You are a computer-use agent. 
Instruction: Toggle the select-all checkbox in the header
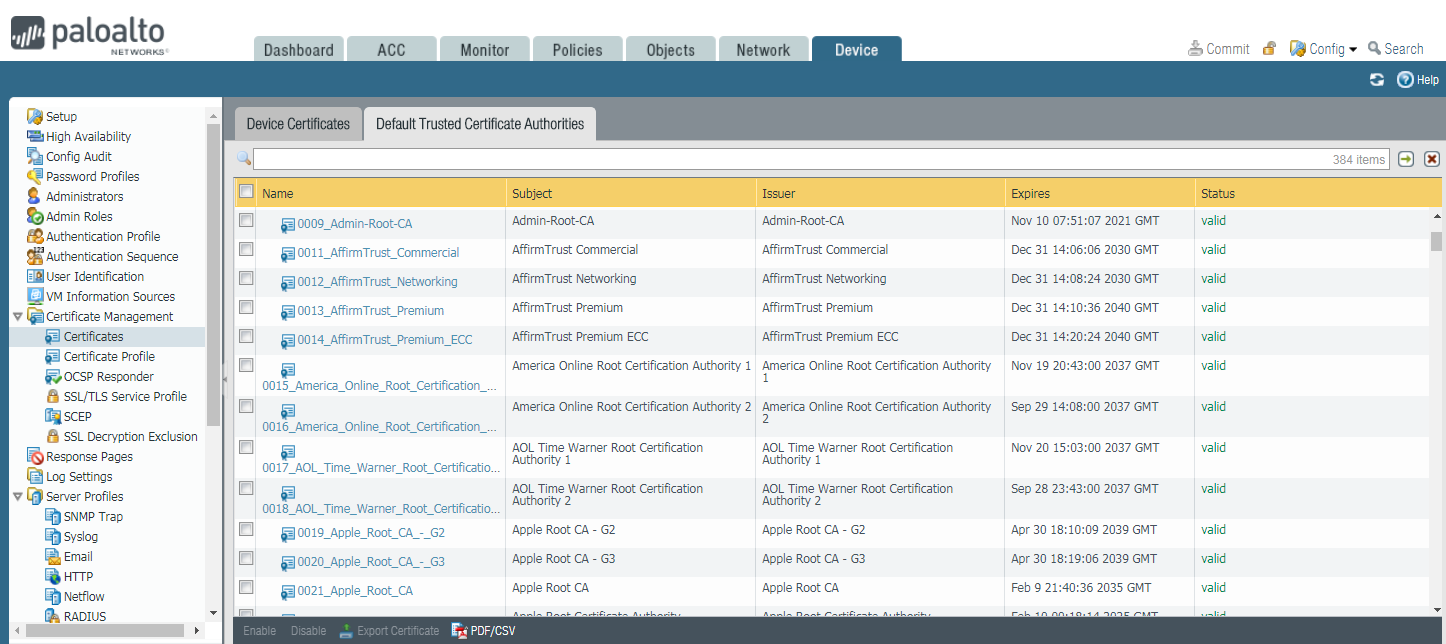tap(246, 192)
